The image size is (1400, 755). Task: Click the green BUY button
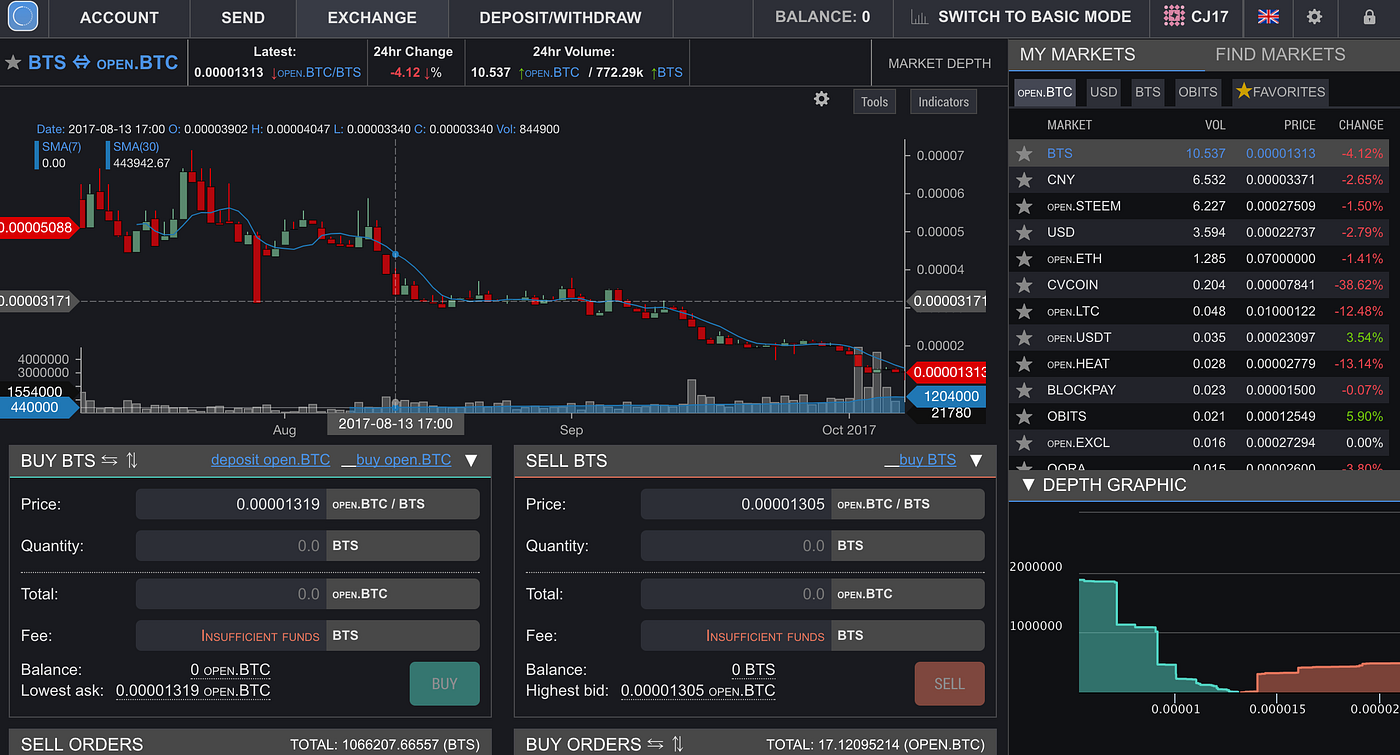pyautogui.click(x=444, y=684)
